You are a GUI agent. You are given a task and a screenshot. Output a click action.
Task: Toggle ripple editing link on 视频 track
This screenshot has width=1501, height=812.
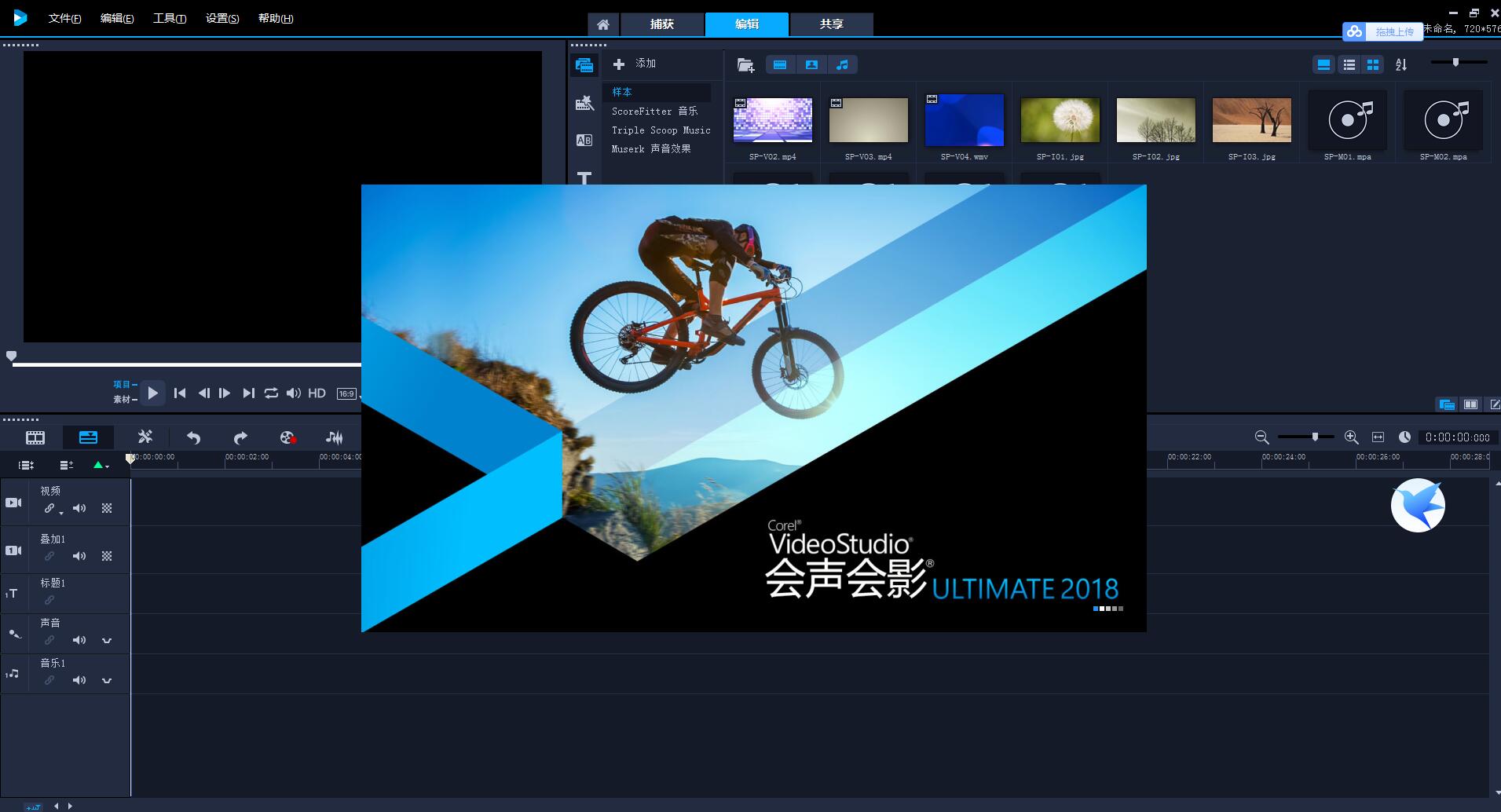51,509
